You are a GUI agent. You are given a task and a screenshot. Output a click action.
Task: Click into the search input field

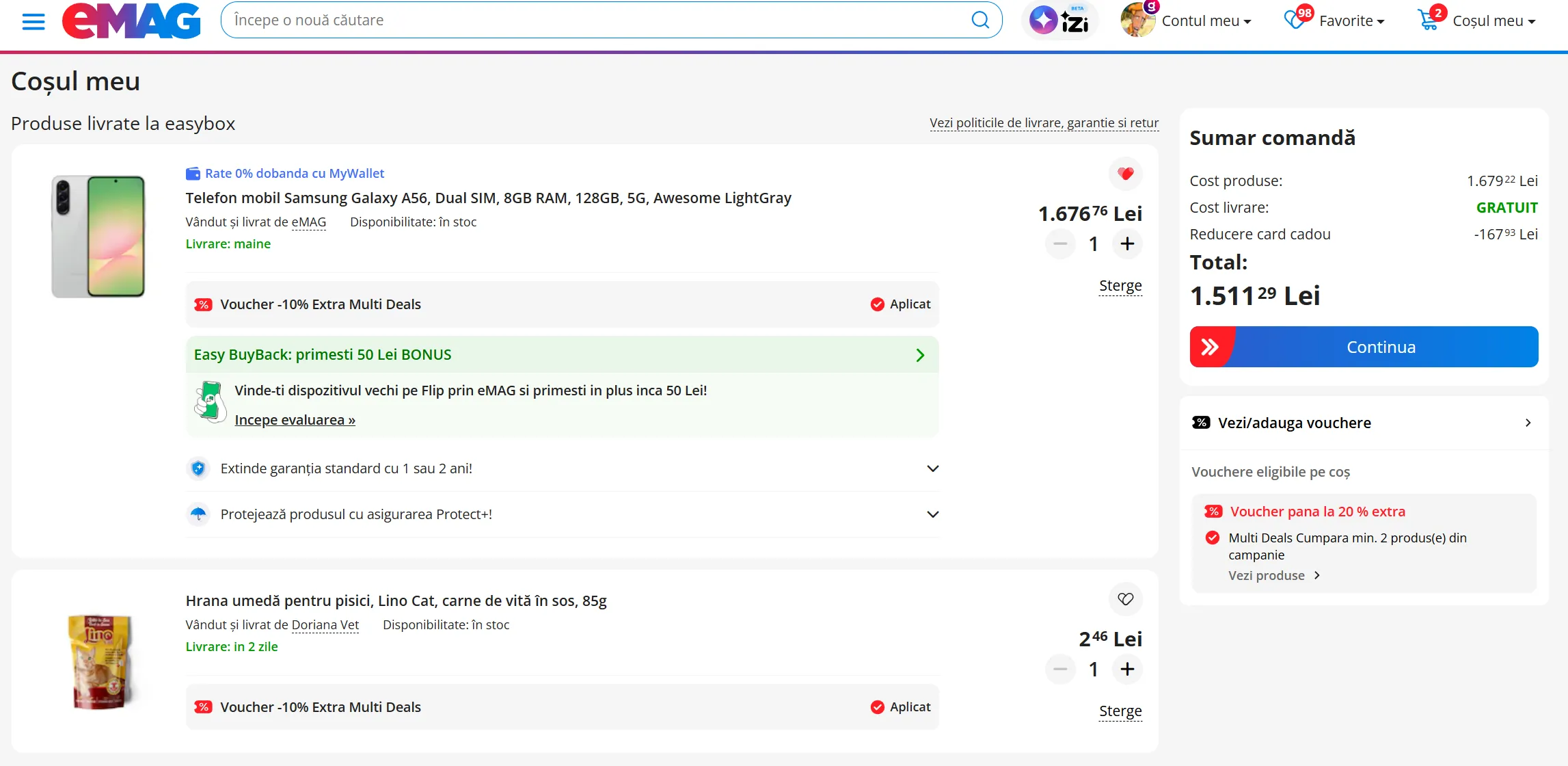pos(595,21)
